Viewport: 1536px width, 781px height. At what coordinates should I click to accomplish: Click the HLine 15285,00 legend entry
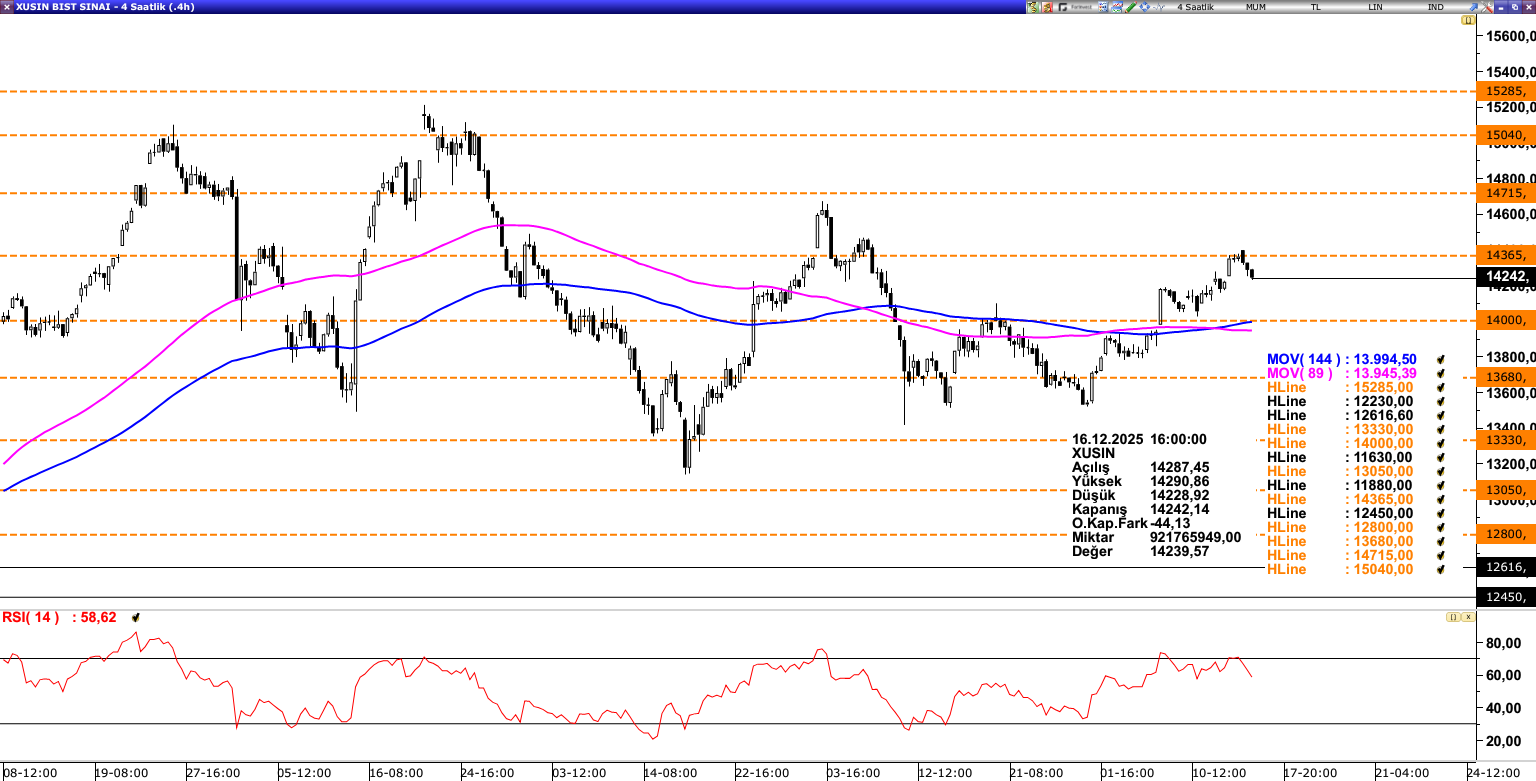point(1340,387)
